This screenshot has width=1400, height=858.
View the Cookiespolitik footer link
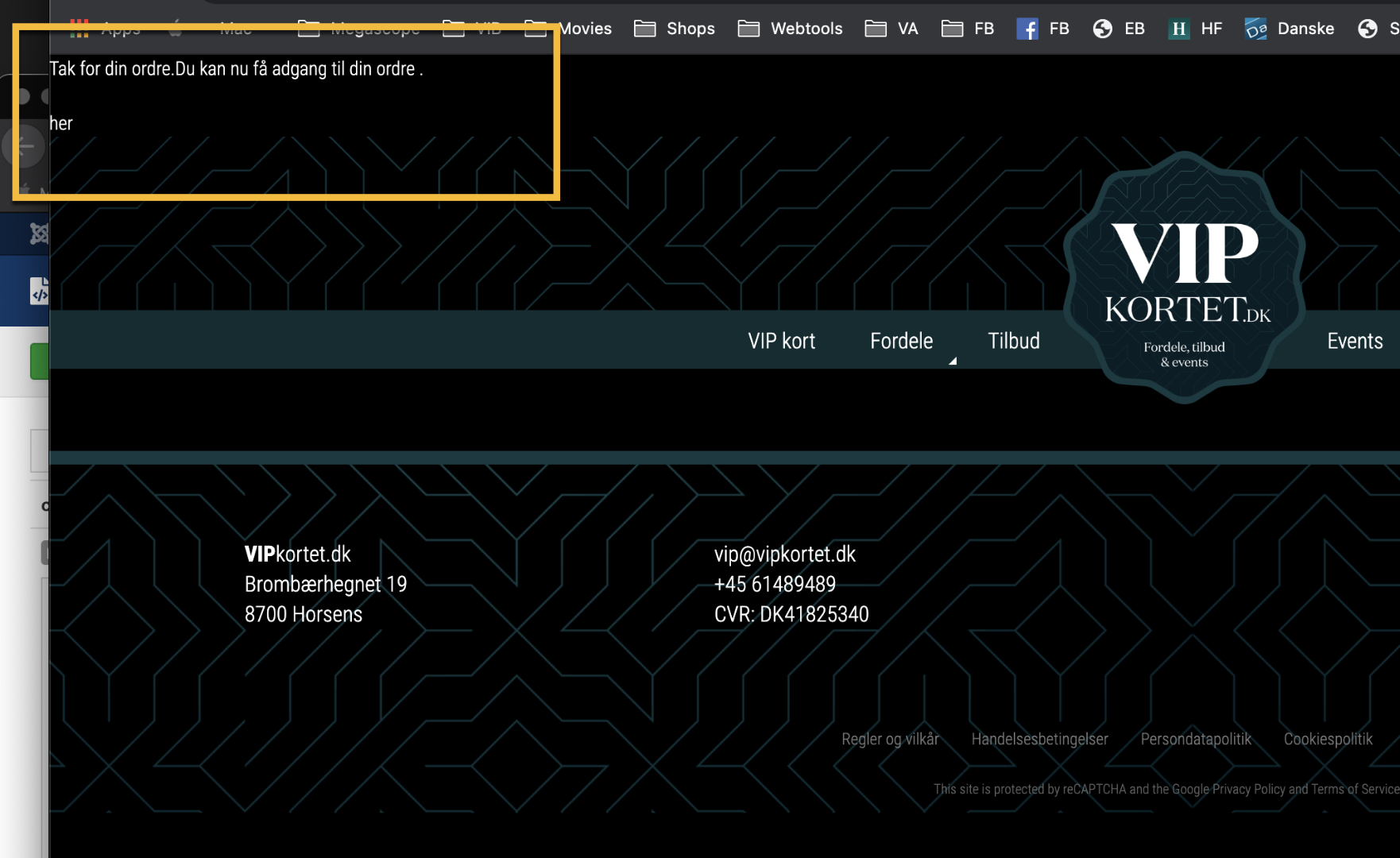click(1328, 739)
